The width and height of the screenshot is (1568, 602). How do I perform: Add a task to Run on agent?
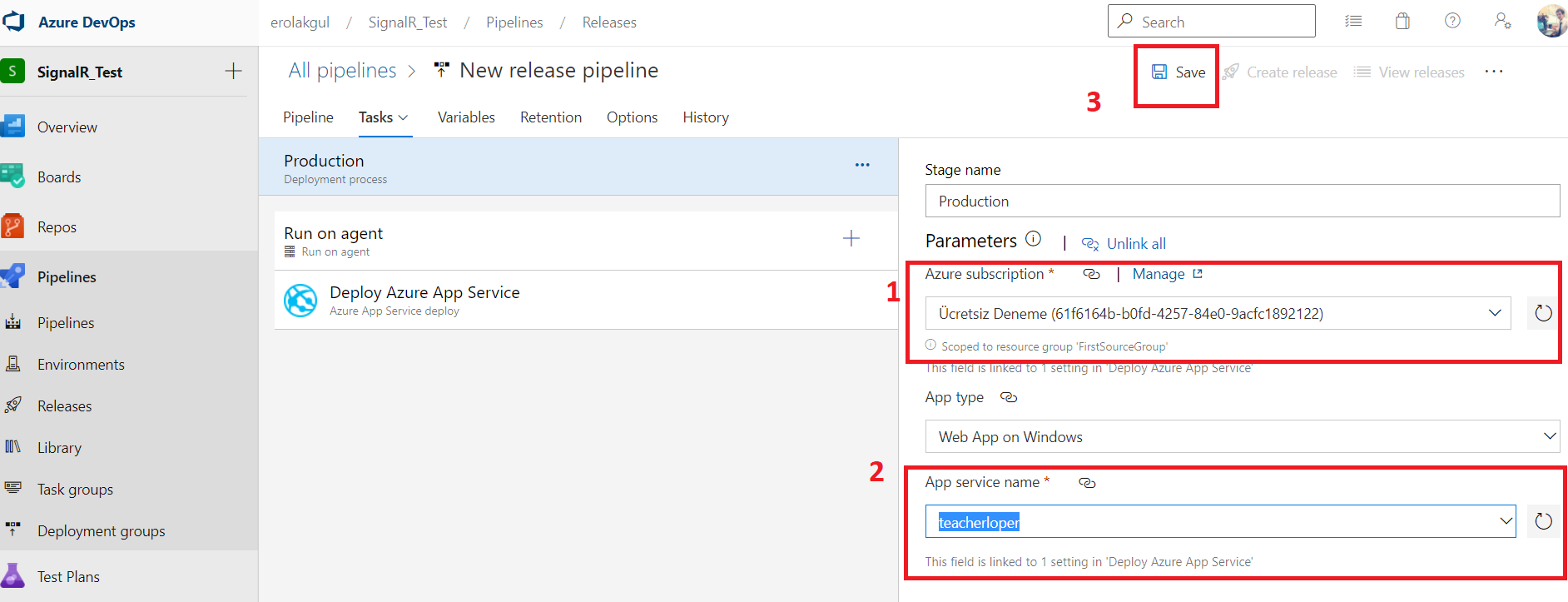[x=851, y=239]
